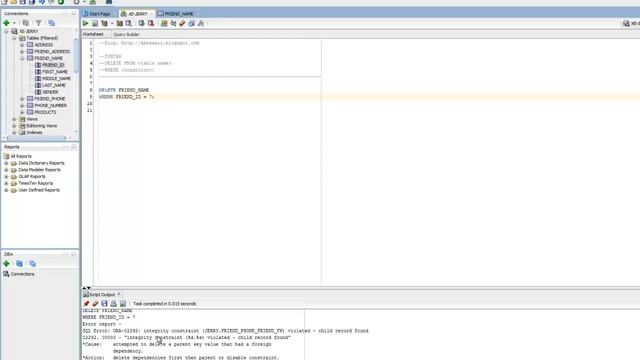Screen dimensions: 640x360
Task: Collapse the XE-JERRY connection node
Action: (6, 31)
